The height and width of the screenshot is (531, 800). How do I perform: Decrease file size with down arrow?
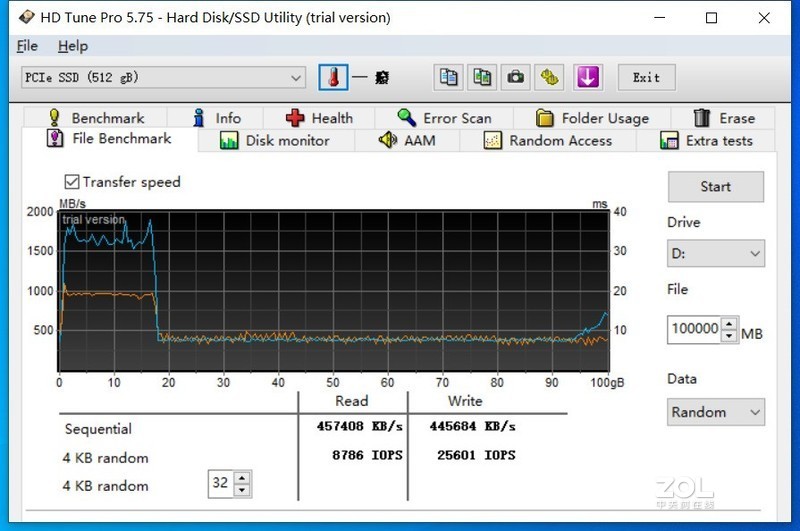(x=730, y=336)
